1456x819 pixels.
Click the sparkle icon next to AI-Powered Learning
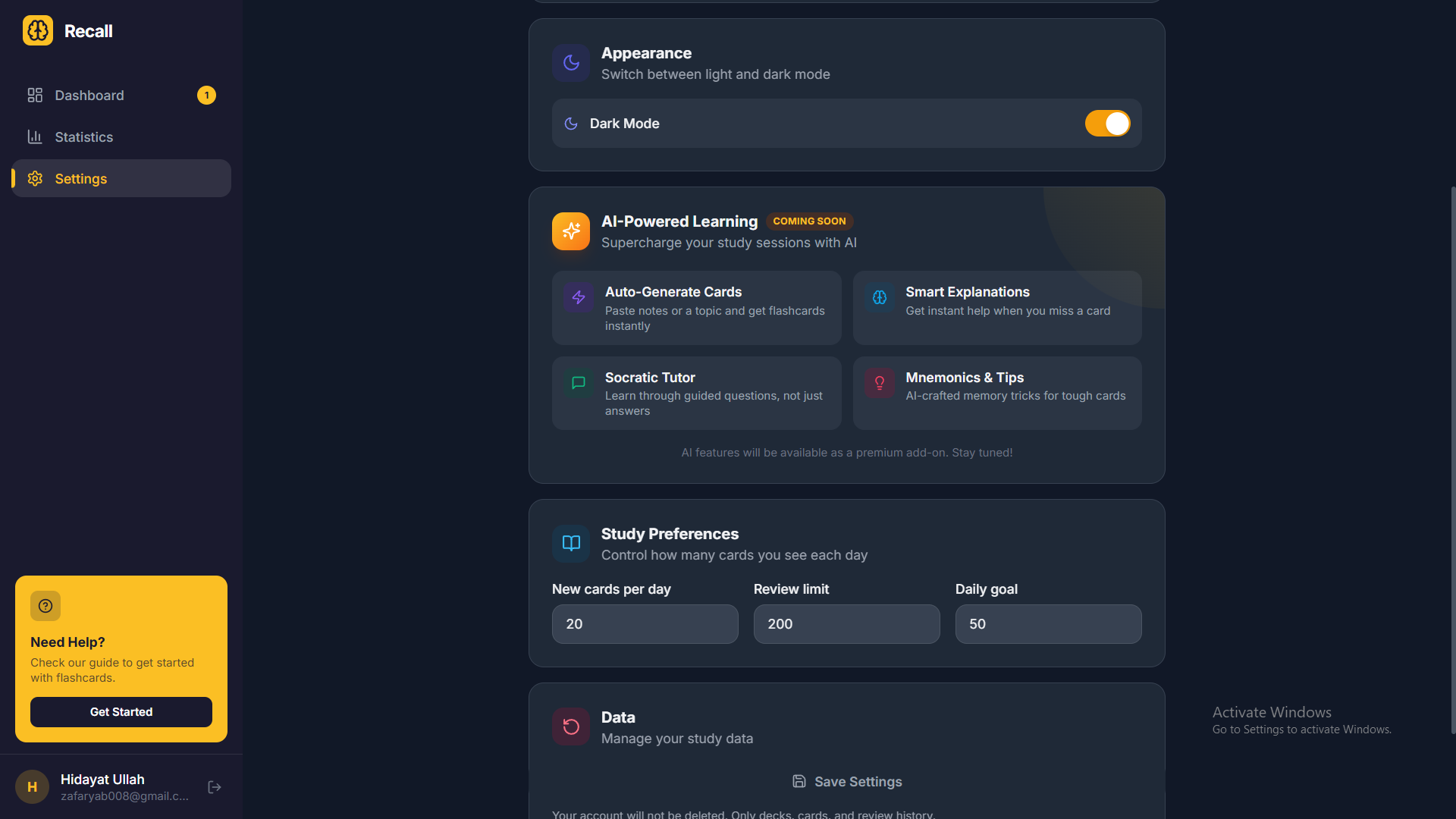click(570, 231)
